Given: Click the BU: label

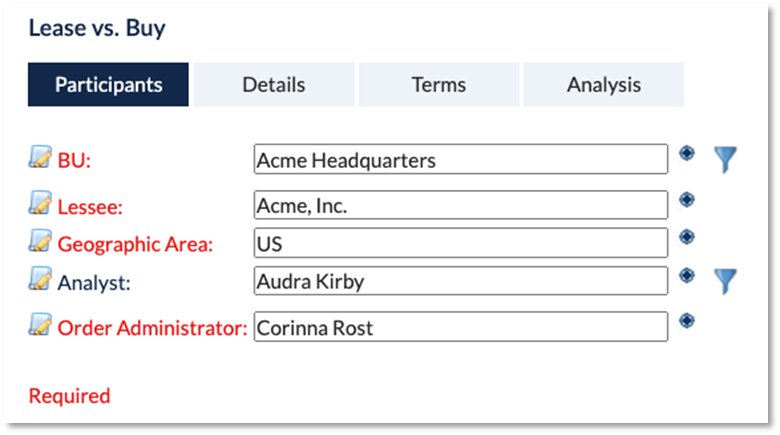Looking at the screenshot, I should 74,161.
